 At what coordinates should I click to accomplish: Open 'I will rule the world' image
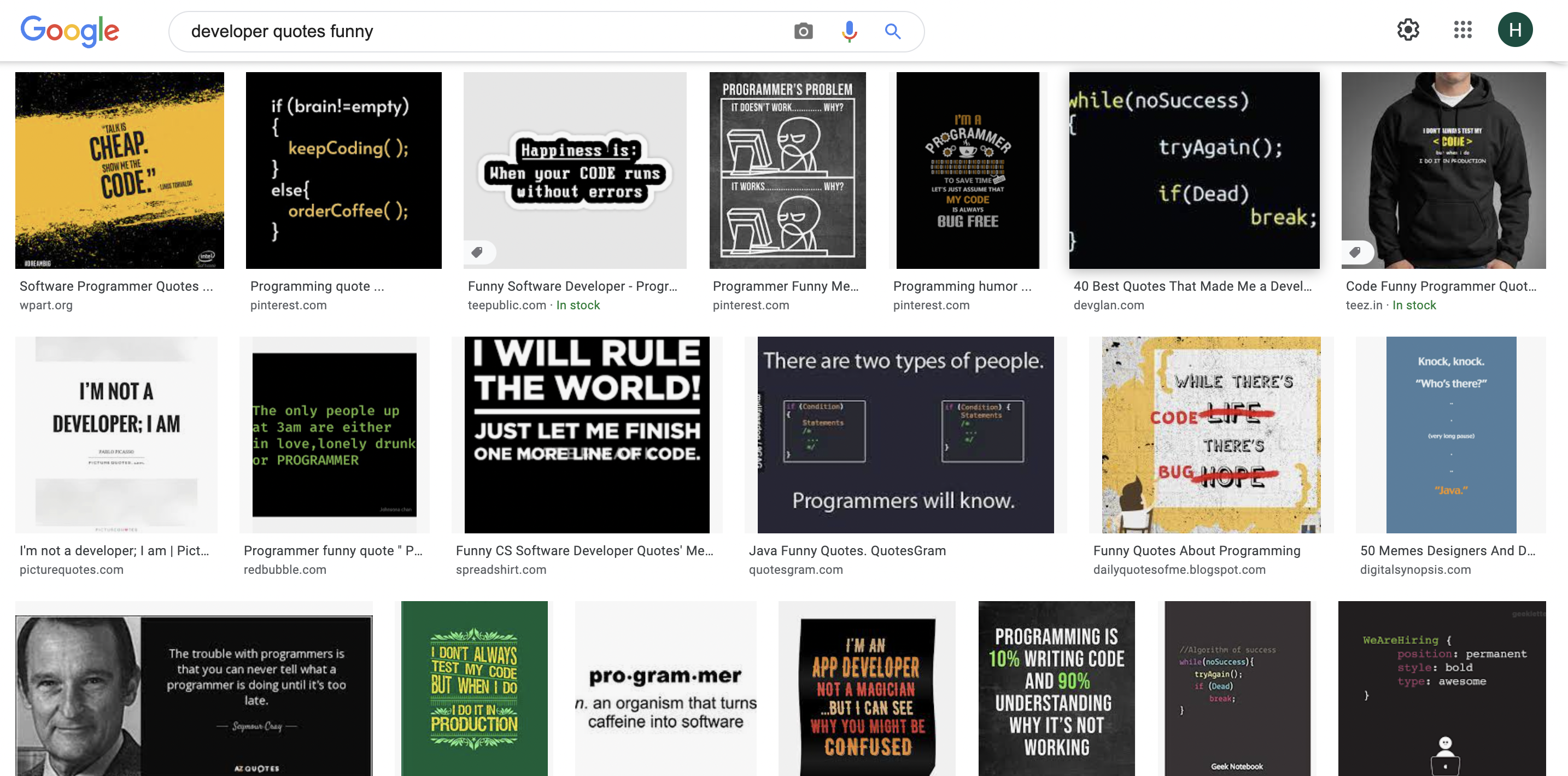pyautogui.click(x=587, y=434)
